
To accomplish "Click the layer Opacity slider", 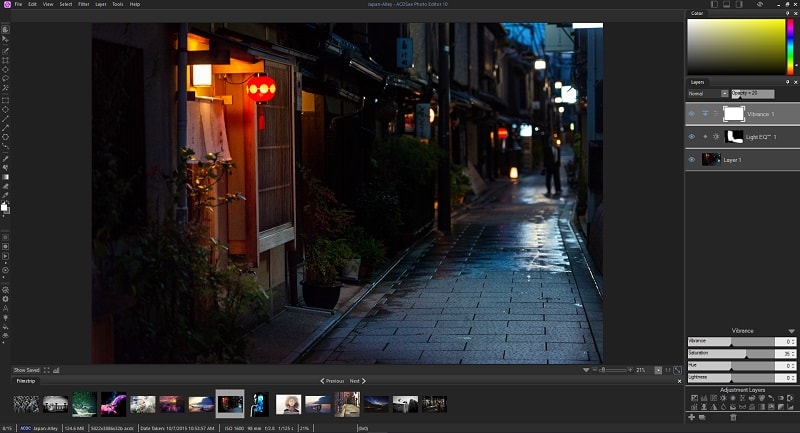I will [753, 94].
